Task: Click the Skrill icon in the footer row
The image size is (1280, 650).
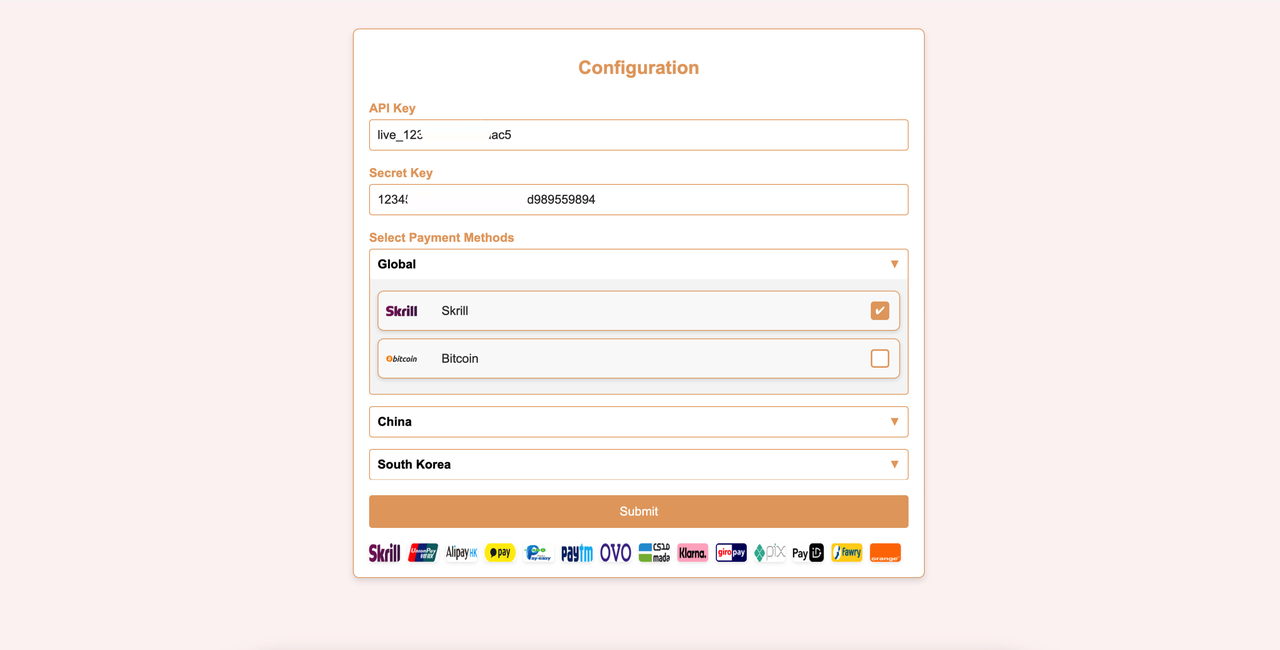Action: tap(384, 552)
